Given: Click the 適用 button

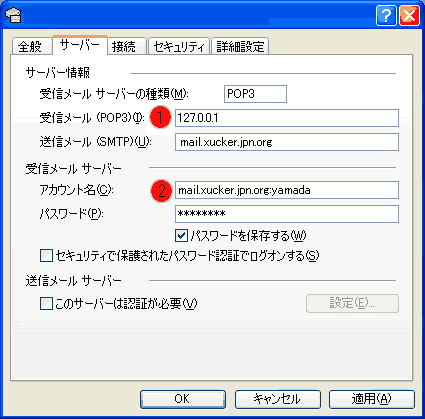Looking at the screenshot, I should [372, 399].
